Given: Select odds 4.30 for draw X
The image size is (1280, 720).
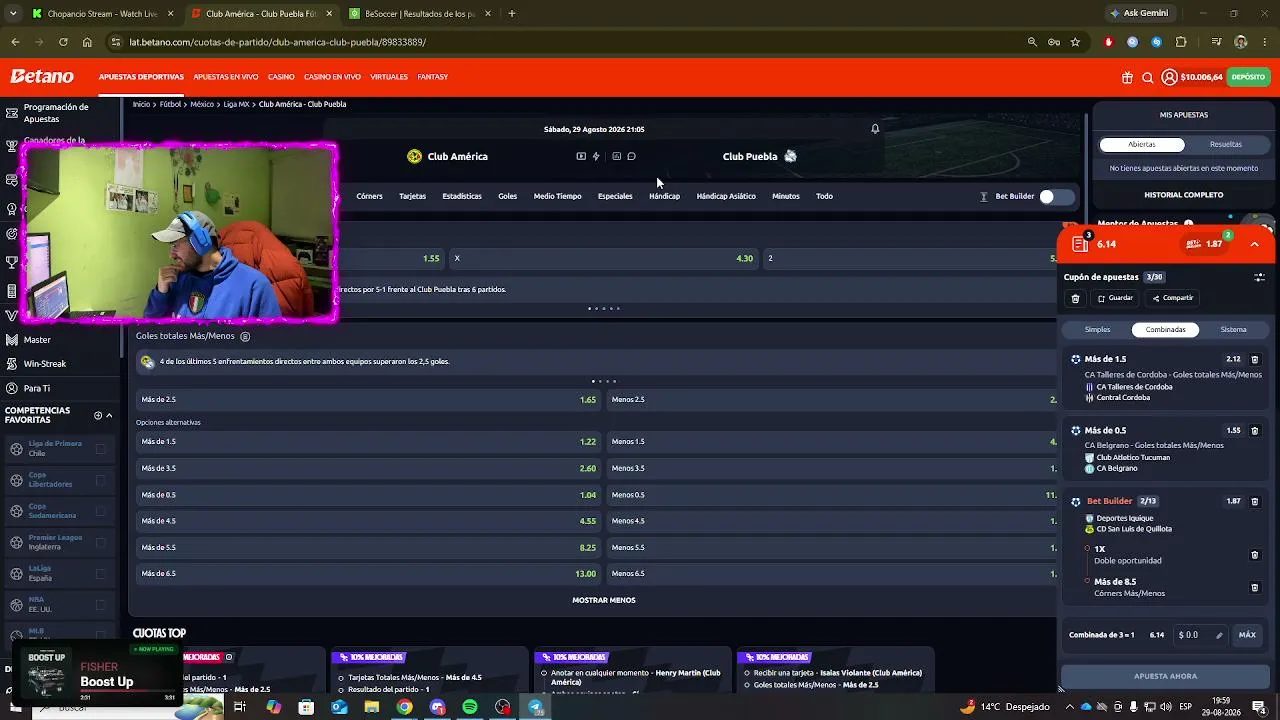Looking at the screenshot, I should tap(604, 258).
